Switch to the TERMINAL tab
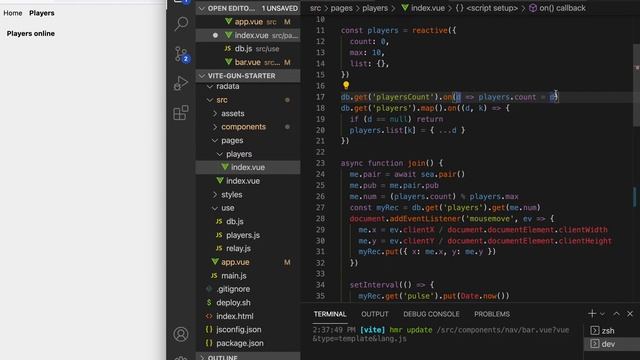The image size is (640, 360). click(330, 314)
